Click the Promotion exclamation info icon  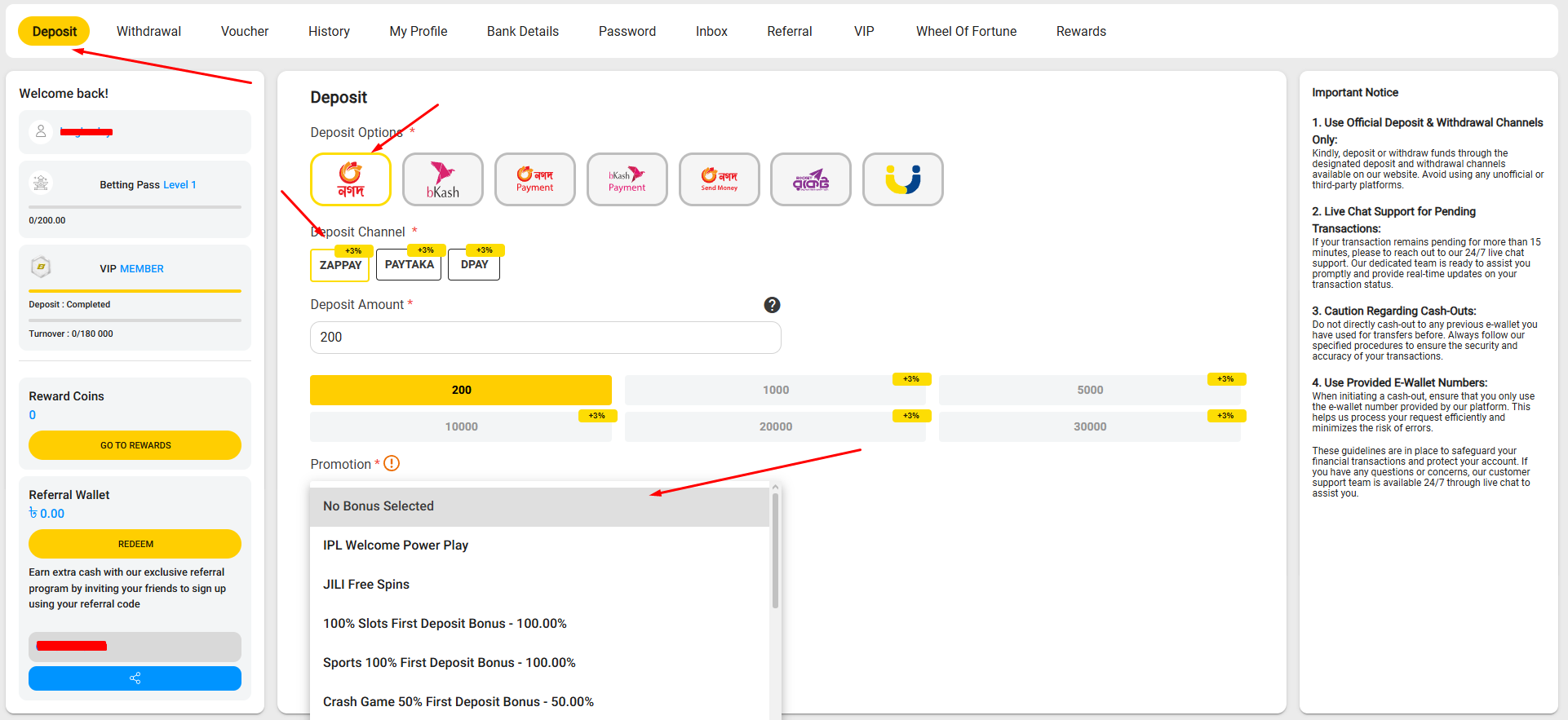coord(392,463)
